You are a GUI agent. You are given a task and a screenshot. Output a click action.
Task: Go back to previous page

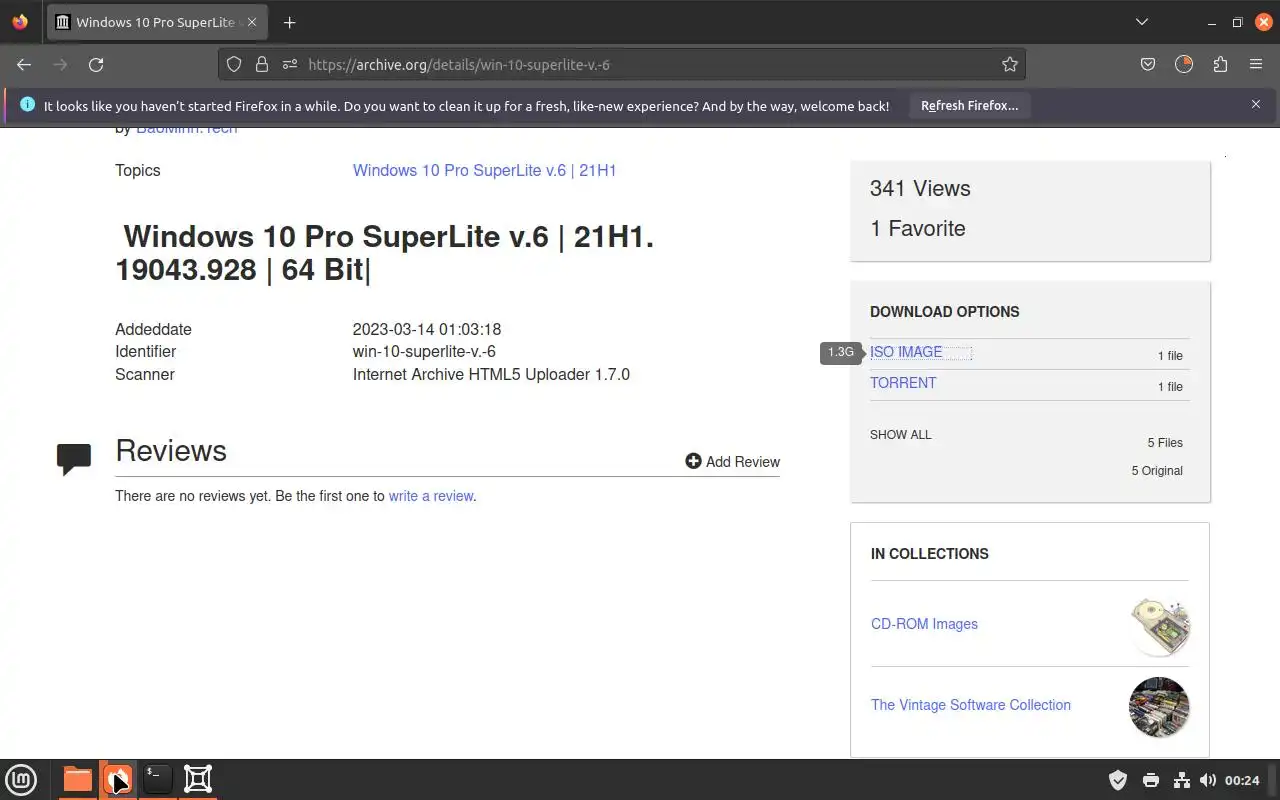click(x=24, y=64)
